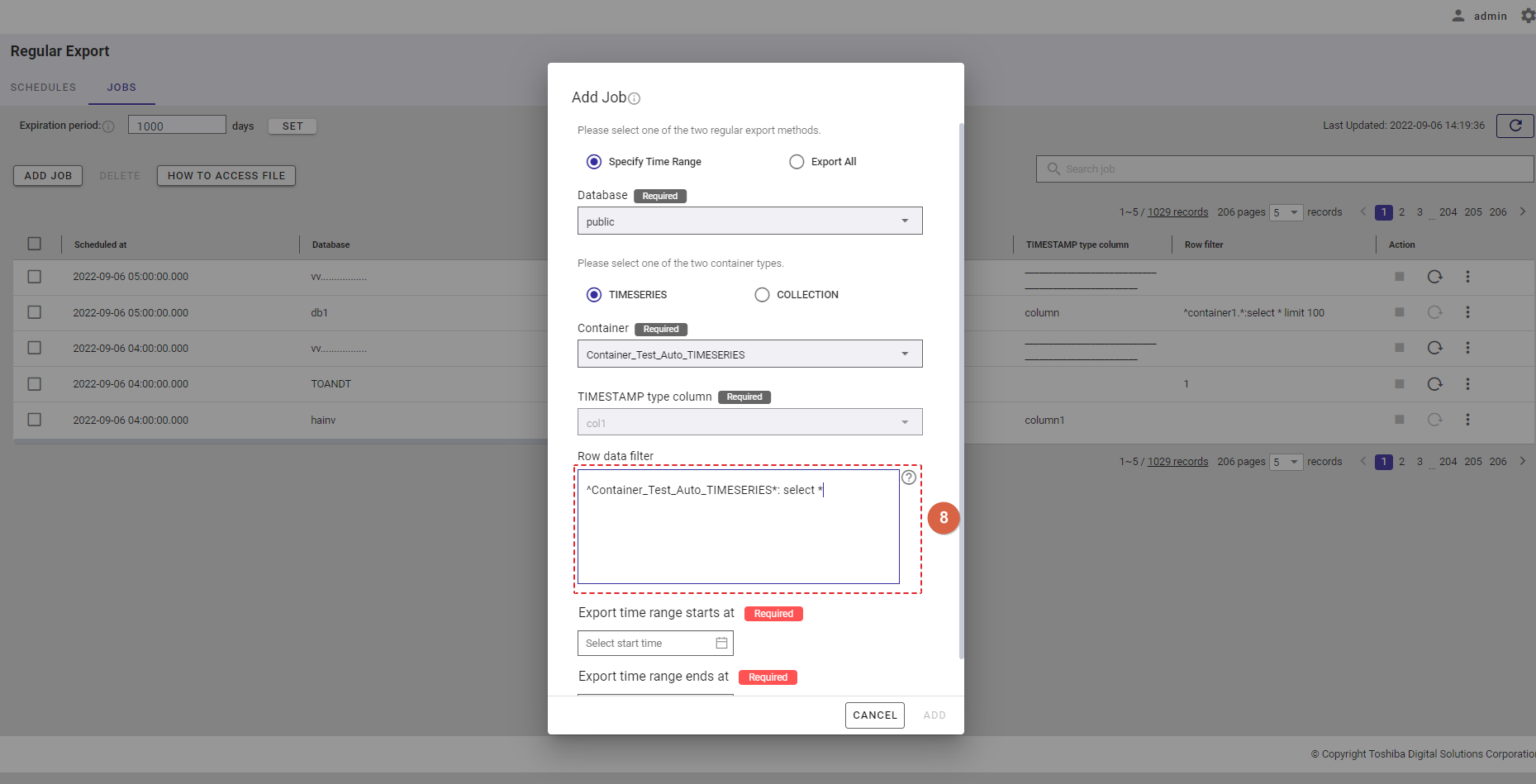1536x784 pixels.
Task: Open the Container dropdown list
Action: click(749, 354)
